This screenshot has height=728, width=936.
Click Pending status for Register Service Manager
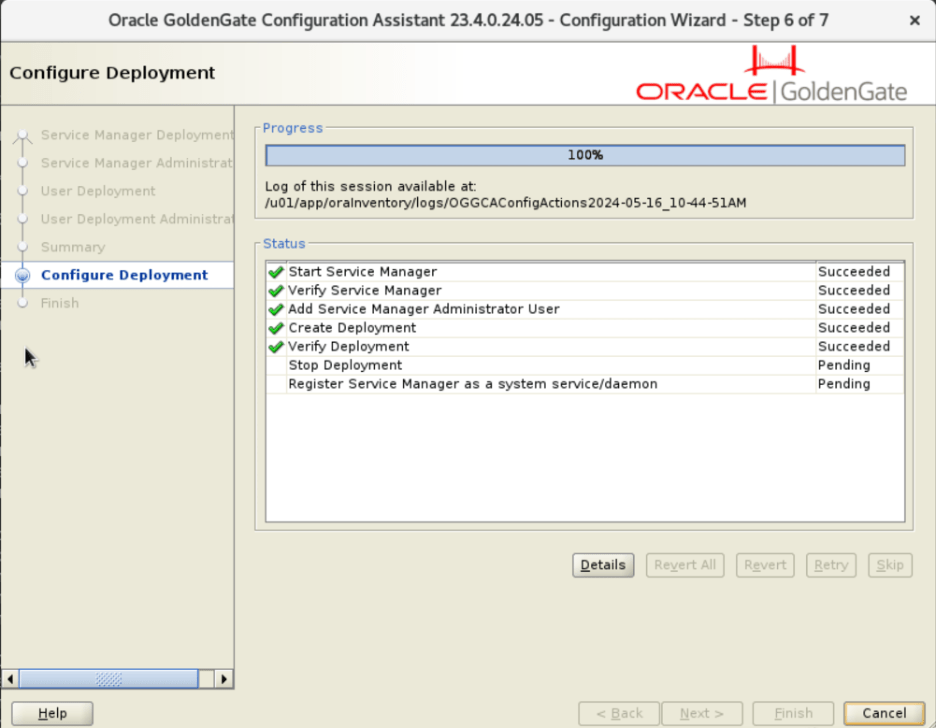click(843, 384)
